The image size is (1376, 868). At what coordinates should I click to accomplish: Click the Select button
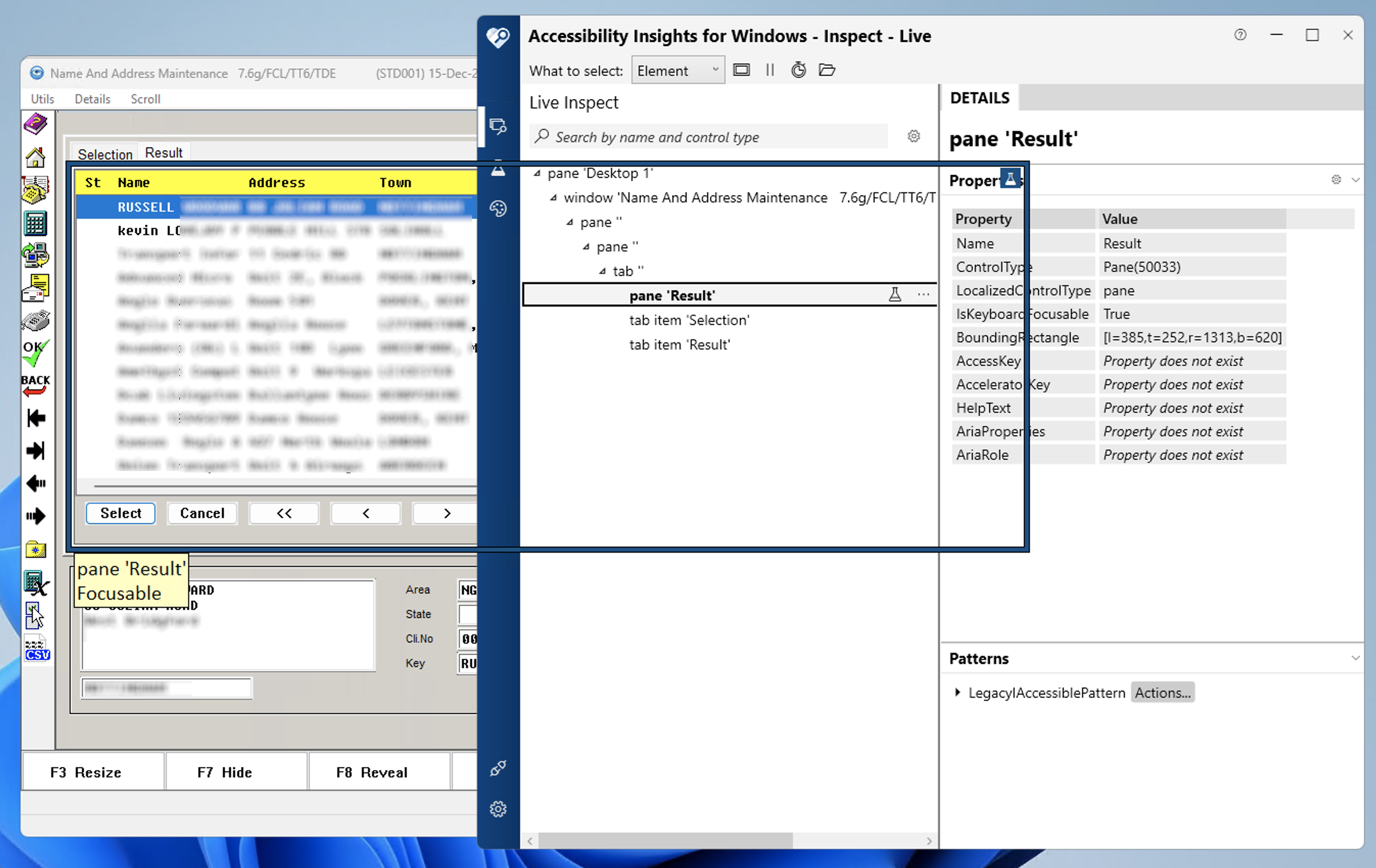point(121,513)
